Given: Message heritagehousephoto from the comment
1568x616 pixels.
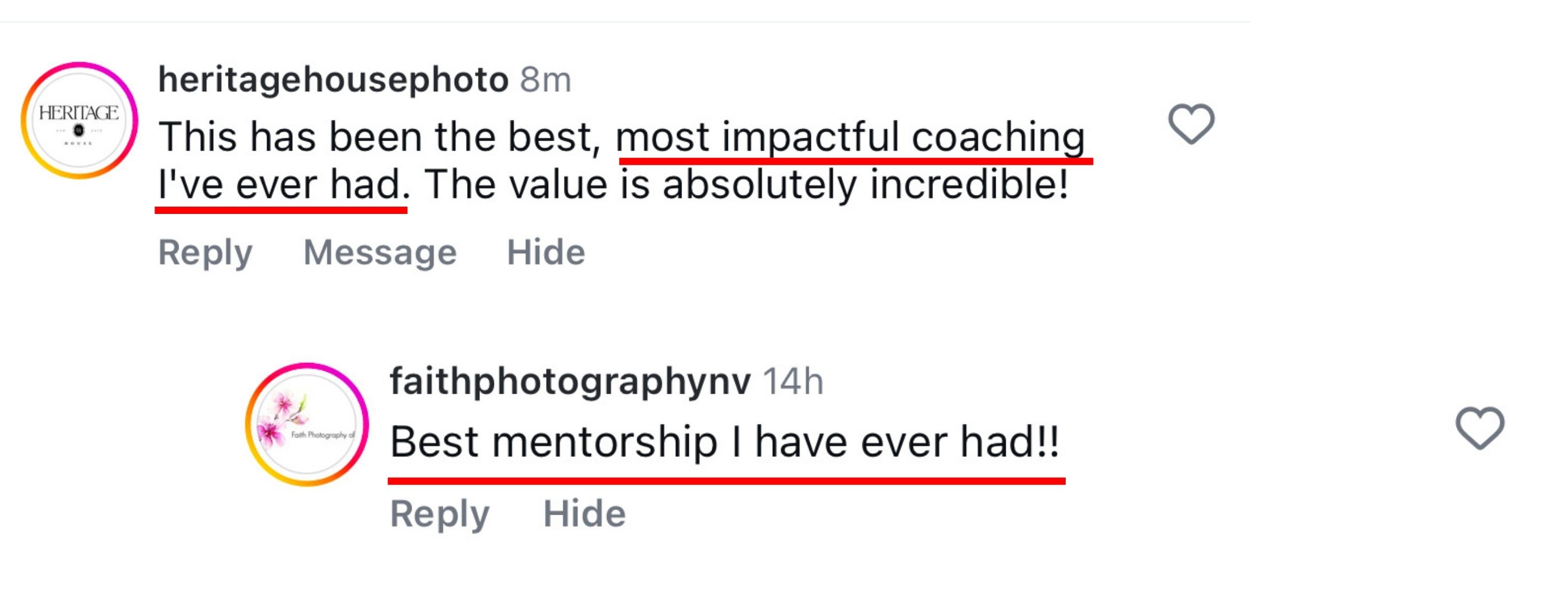Looking at the screenshot, I should point(380,252).
